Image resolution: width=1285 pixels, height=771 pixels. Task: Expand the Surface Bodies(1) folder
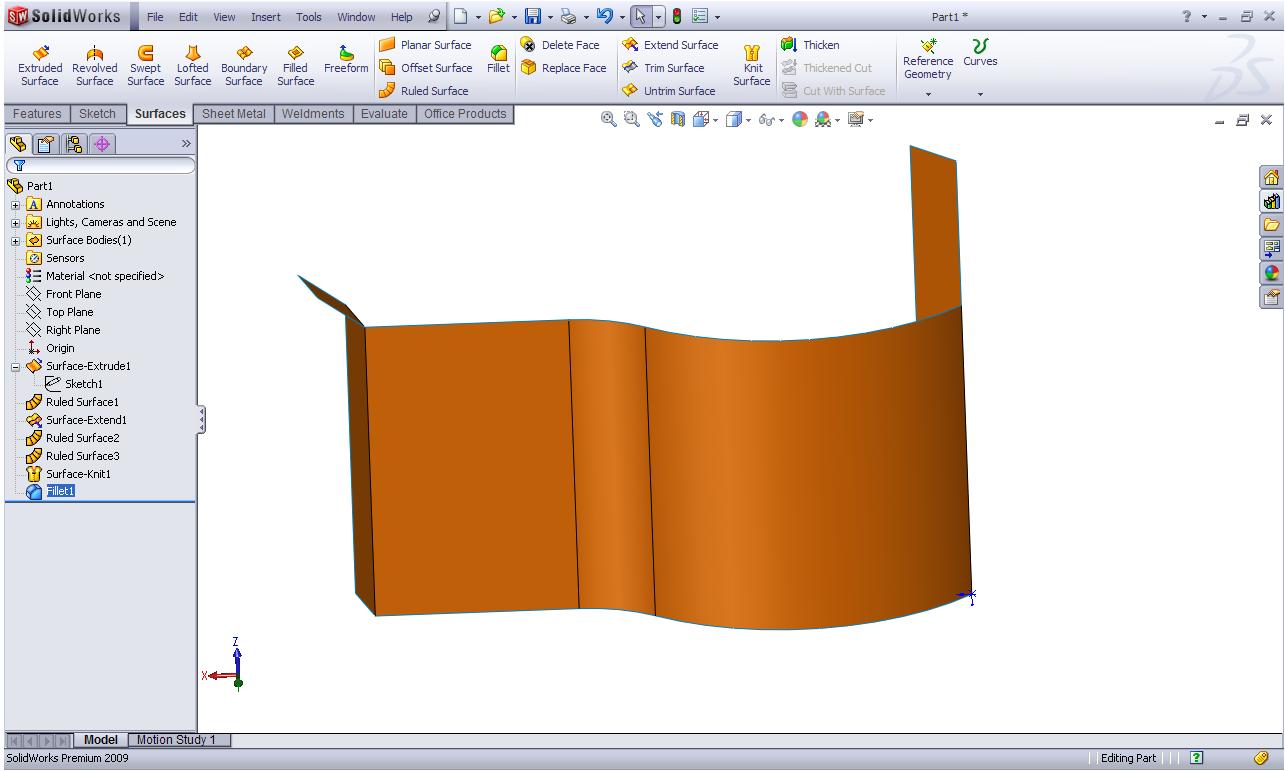pyautogui.click(x=16, y=241)
